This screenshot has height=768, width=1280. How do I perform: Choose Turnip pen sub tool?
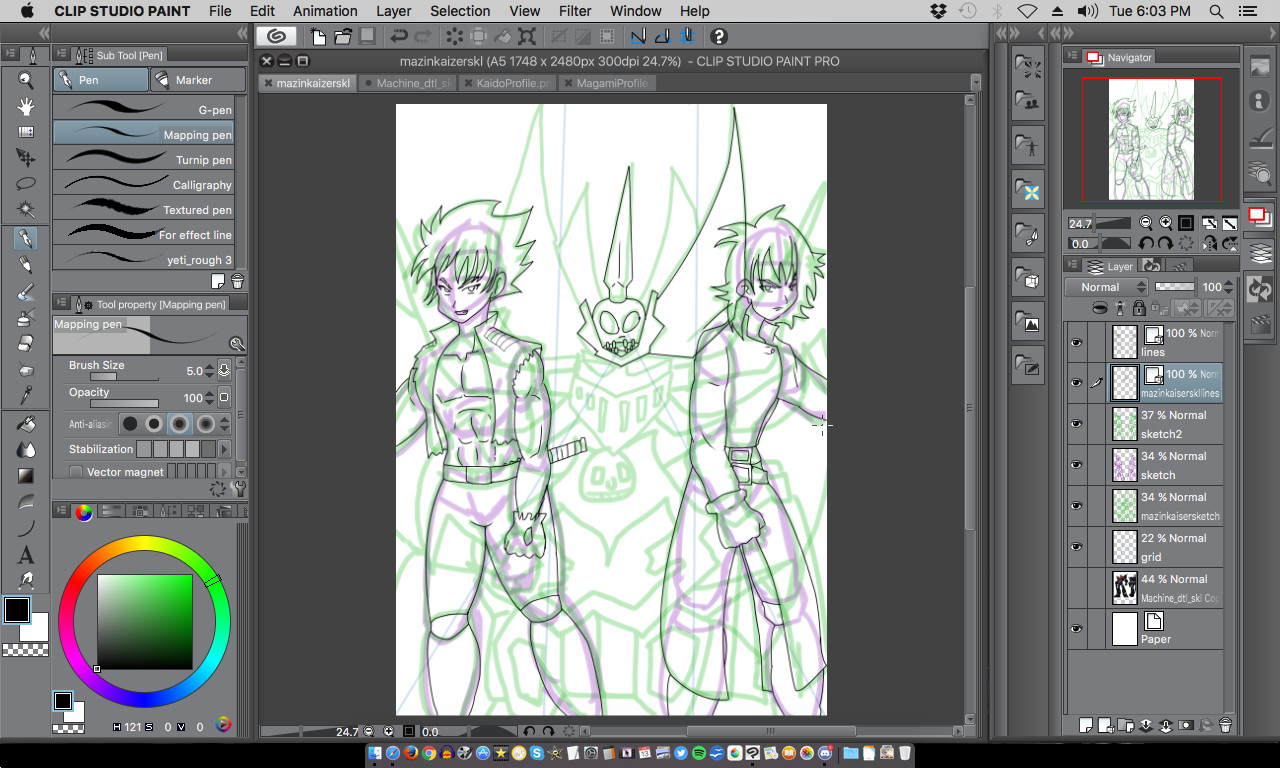click(143, 159)
